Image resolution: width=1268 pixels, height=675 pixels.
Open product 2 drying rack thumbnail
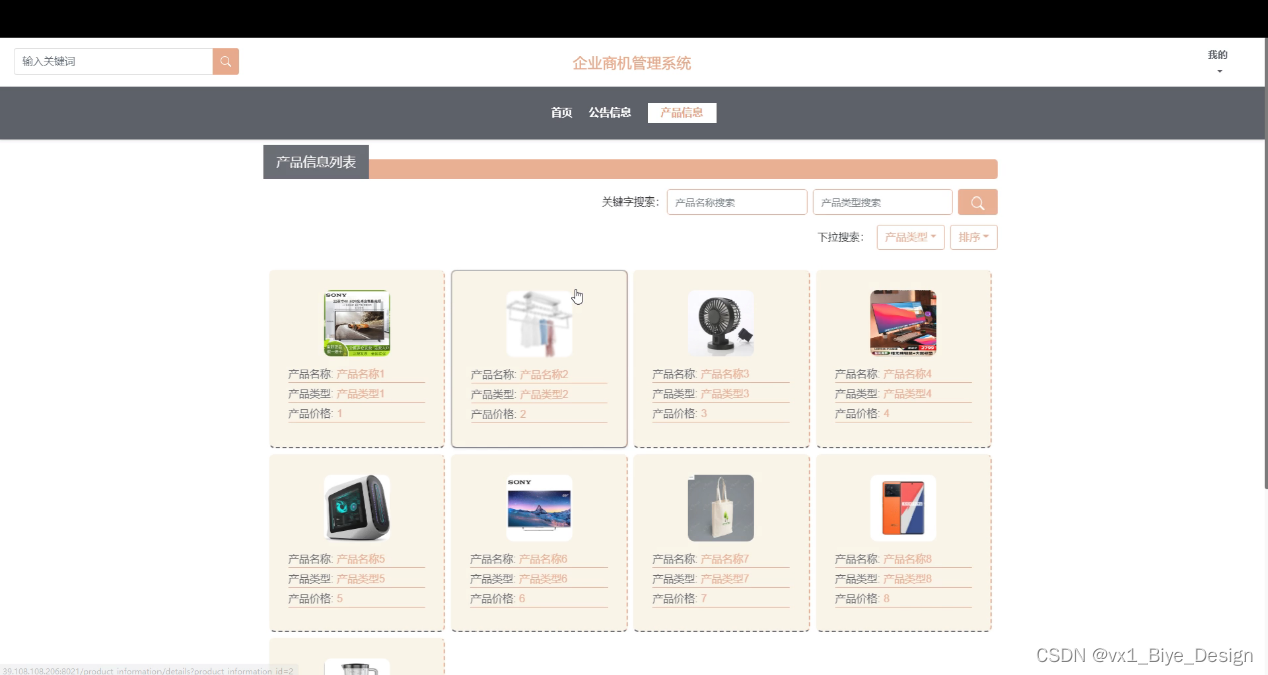click(x=539, y=323)
